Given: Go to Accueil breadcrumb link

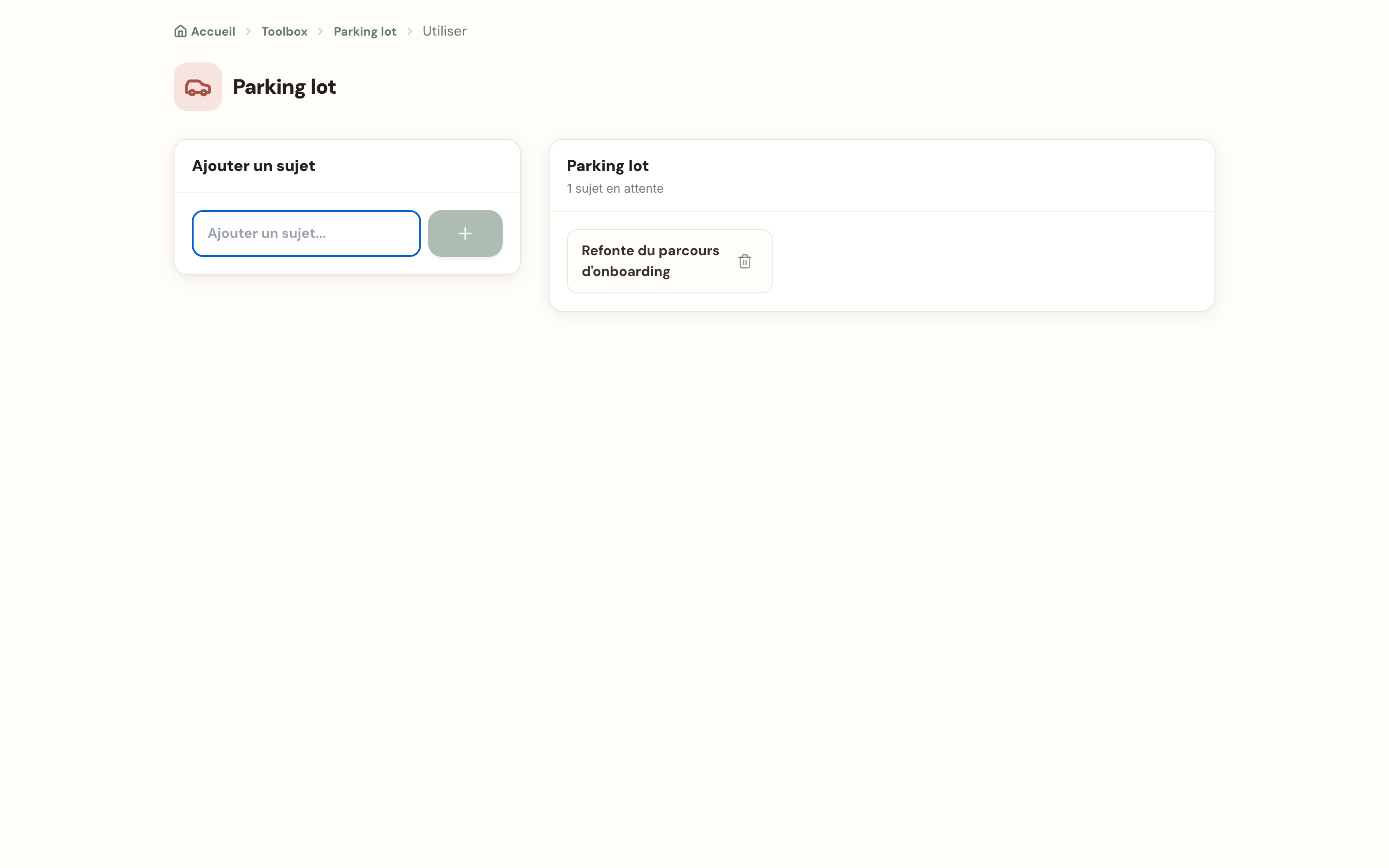Looking at the screenshot, I should [213, 32].
